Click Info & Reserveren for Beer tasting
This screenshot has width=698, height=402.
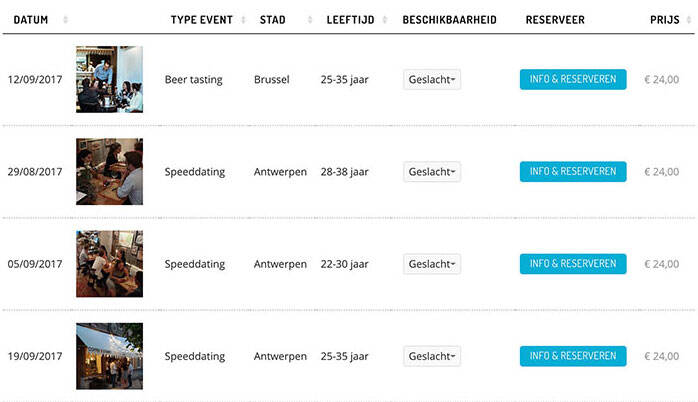coord(573,80)
